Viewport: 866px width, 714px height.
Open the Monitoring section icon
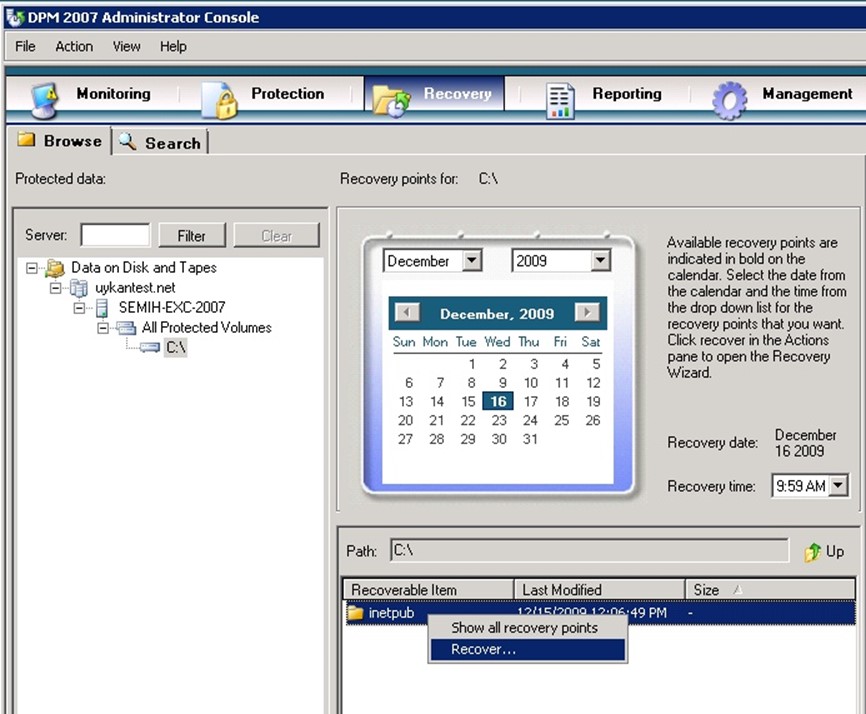pos(46,97)
